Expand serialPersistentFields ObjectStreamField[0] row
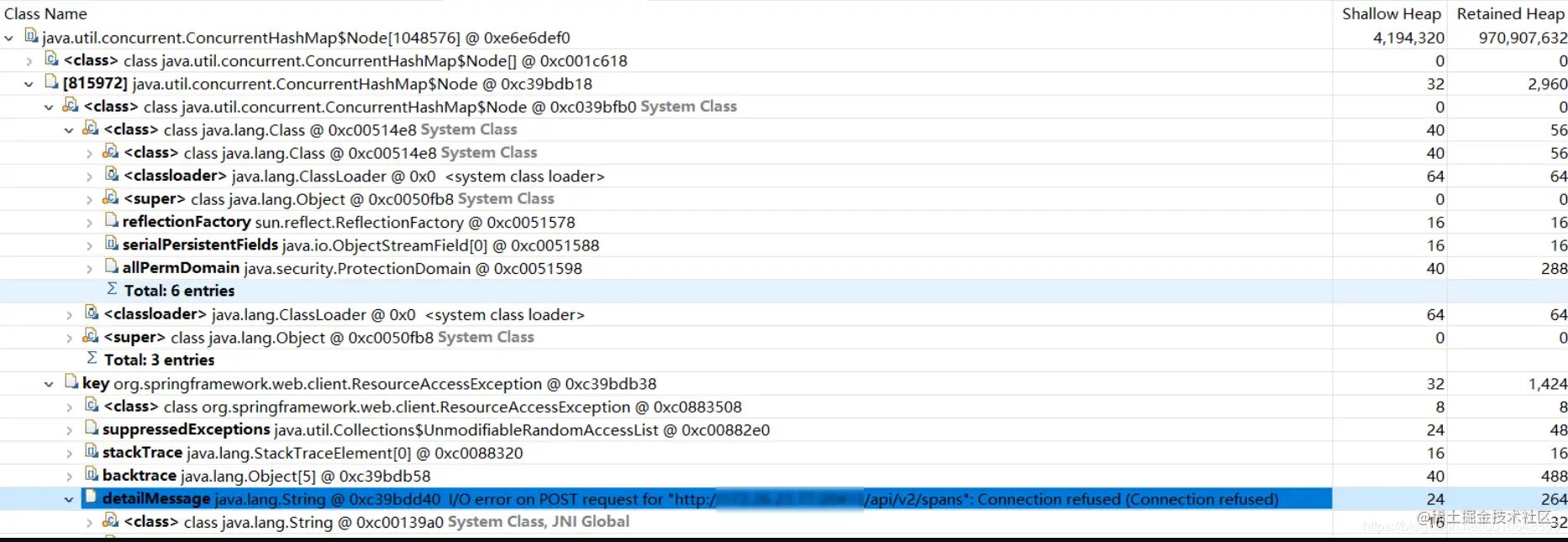This screenshot has width=1568, height=542. tap(89, 245)
